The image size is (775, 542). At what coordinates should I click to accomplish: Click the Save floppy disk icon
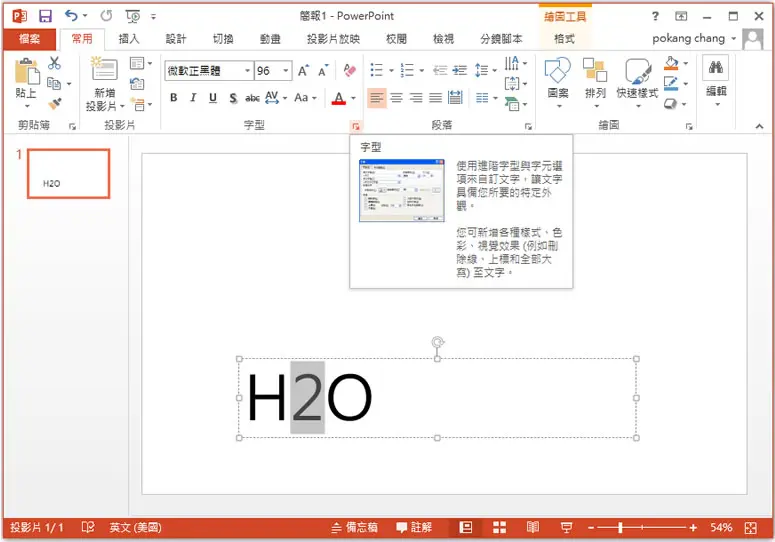click(x=45, y=16)
